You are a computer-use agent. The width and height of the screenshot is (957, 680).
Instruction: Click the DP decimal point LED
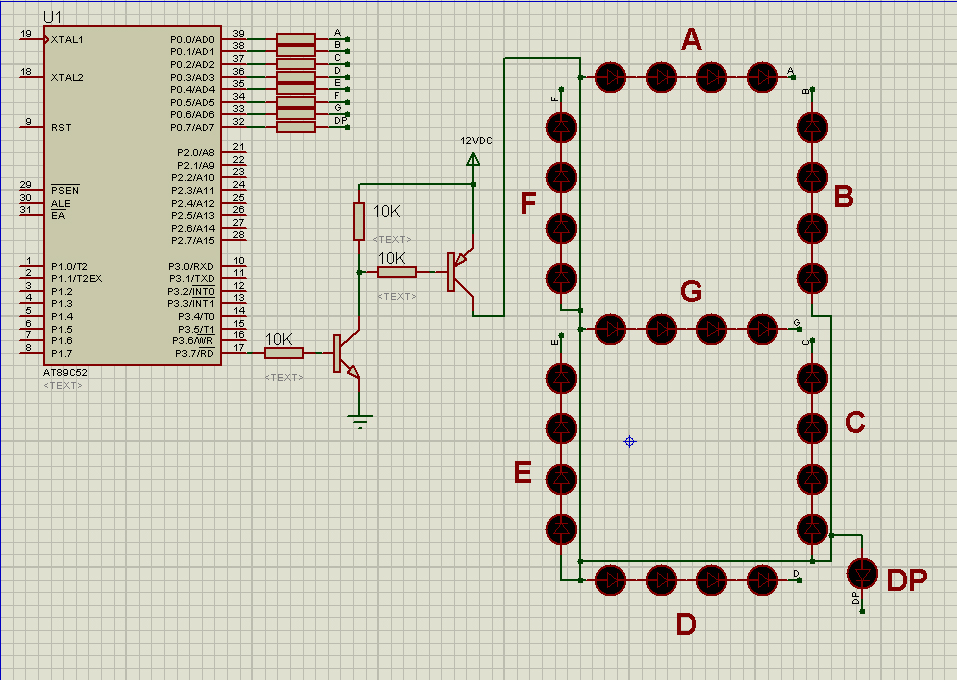tap(861, 574)
